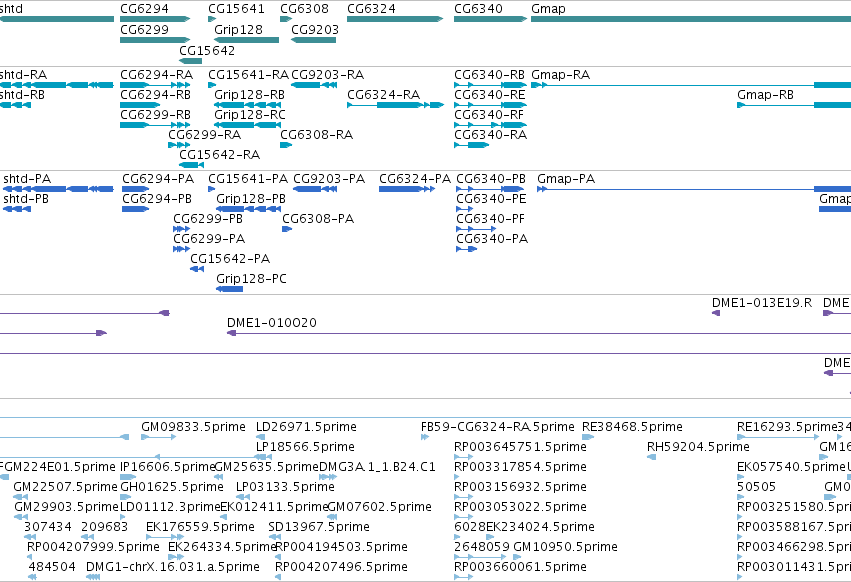Click the EK176559.5prime EST label
Image resolution: width=851 pixels, height=582 pixels.
tap(200, 527)
